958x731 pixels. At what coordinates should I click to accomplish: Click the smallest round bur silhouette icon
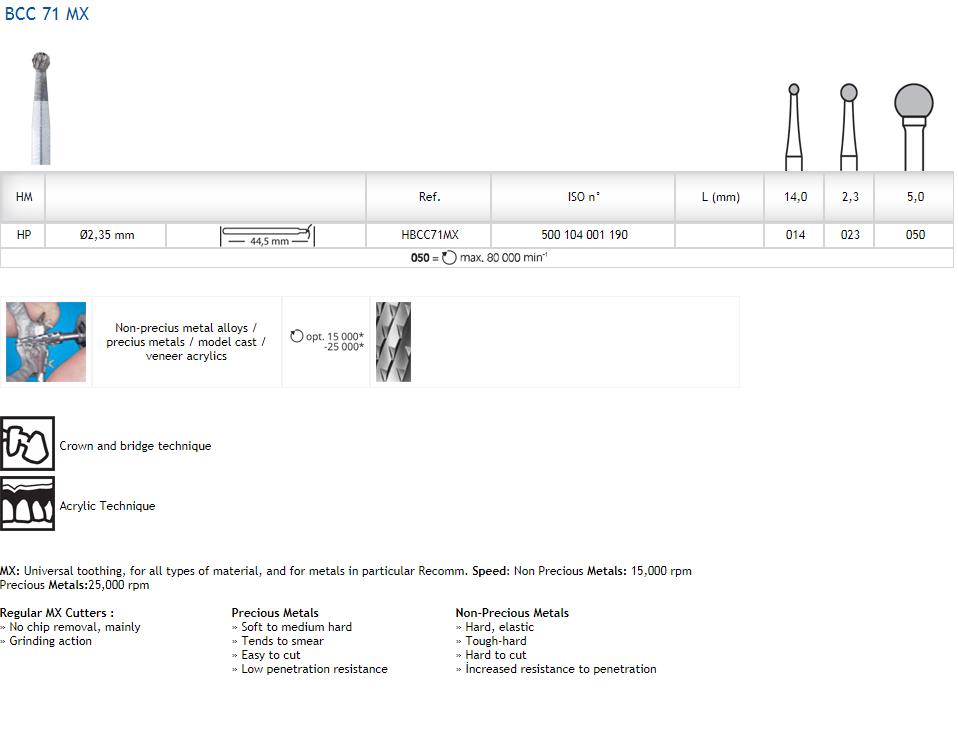793,125
